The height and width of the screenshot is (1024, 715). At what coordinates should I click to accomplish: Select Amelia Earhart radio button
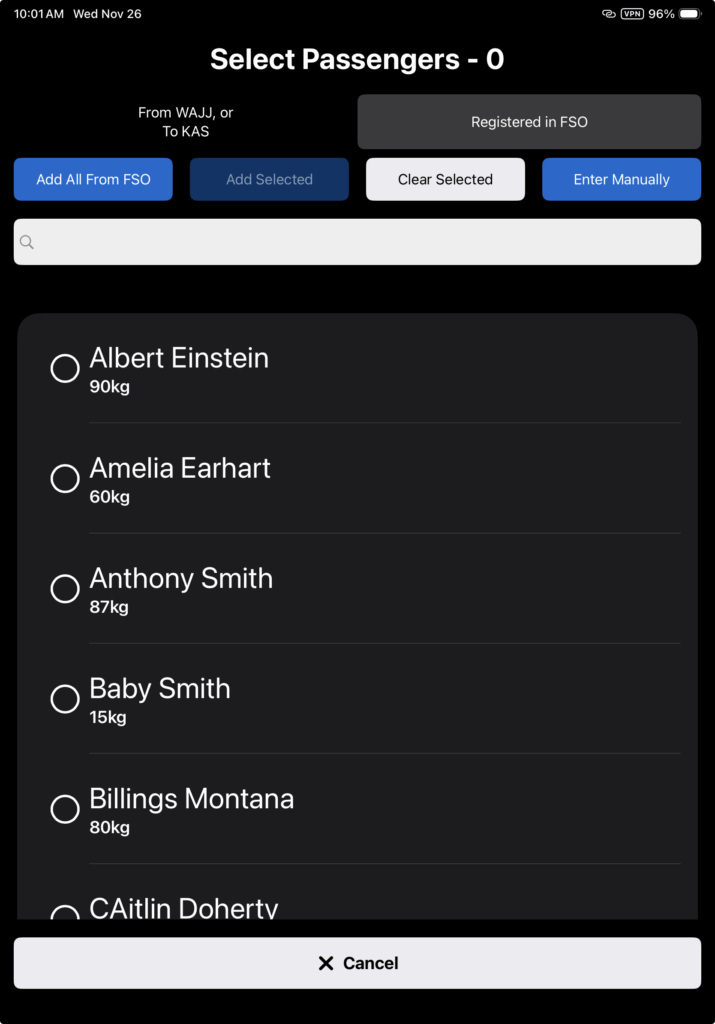(x=65, y=478)
